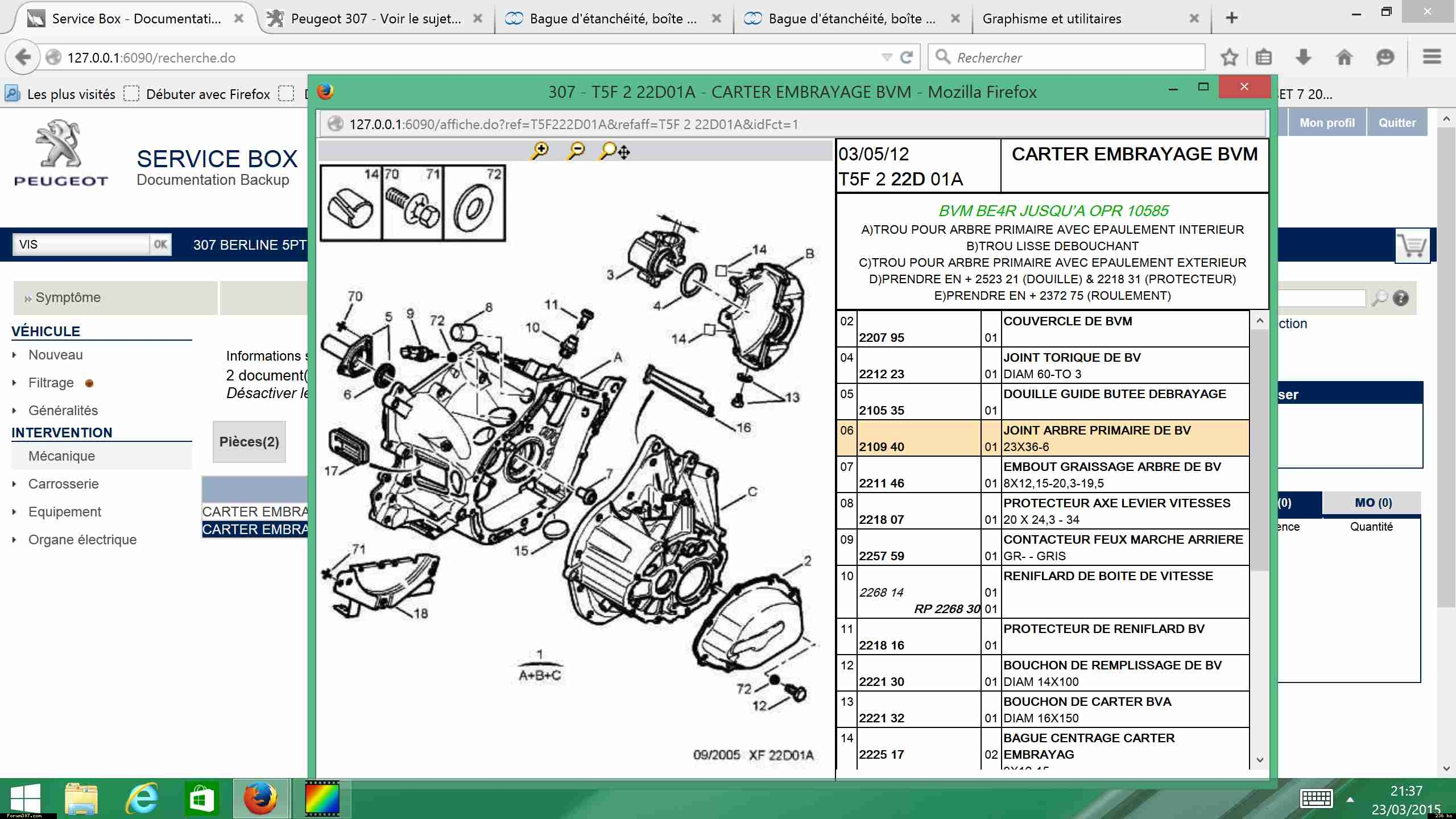Select CONTACTEUR FEUX MARCHE ARRIERE row

tap(1043, 548)
